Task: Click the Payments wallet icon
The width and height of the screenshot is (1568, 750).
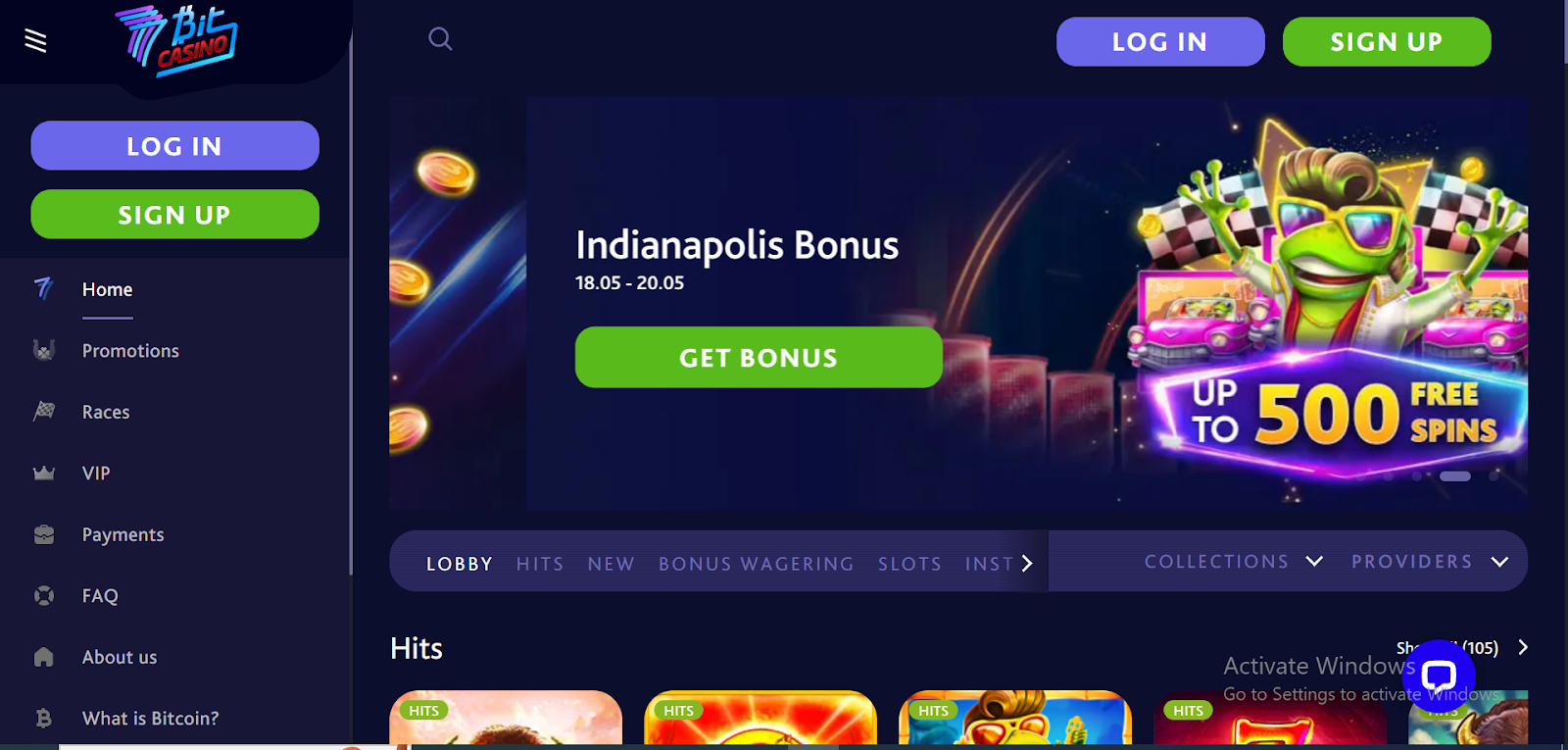Action: tap(44, 534)
